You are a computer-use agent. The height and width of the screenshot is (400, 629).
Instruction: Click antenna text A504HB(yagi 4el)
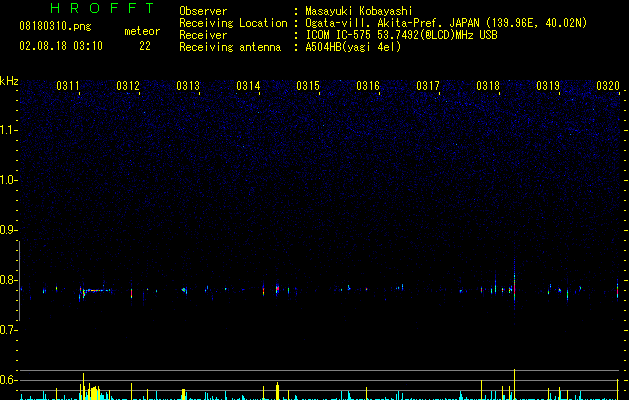pos(353,47)
